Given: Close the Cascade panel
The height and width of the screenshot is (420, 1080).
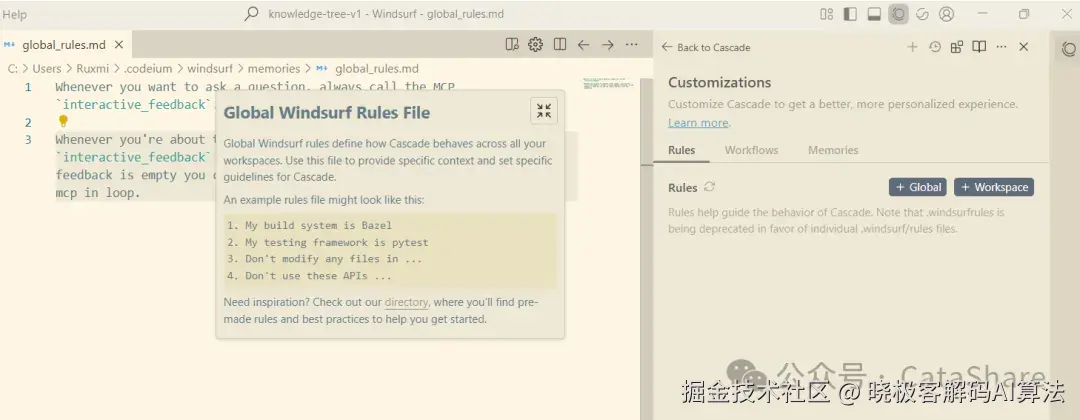Looking at the screenshot, I should pos(1024,47).
